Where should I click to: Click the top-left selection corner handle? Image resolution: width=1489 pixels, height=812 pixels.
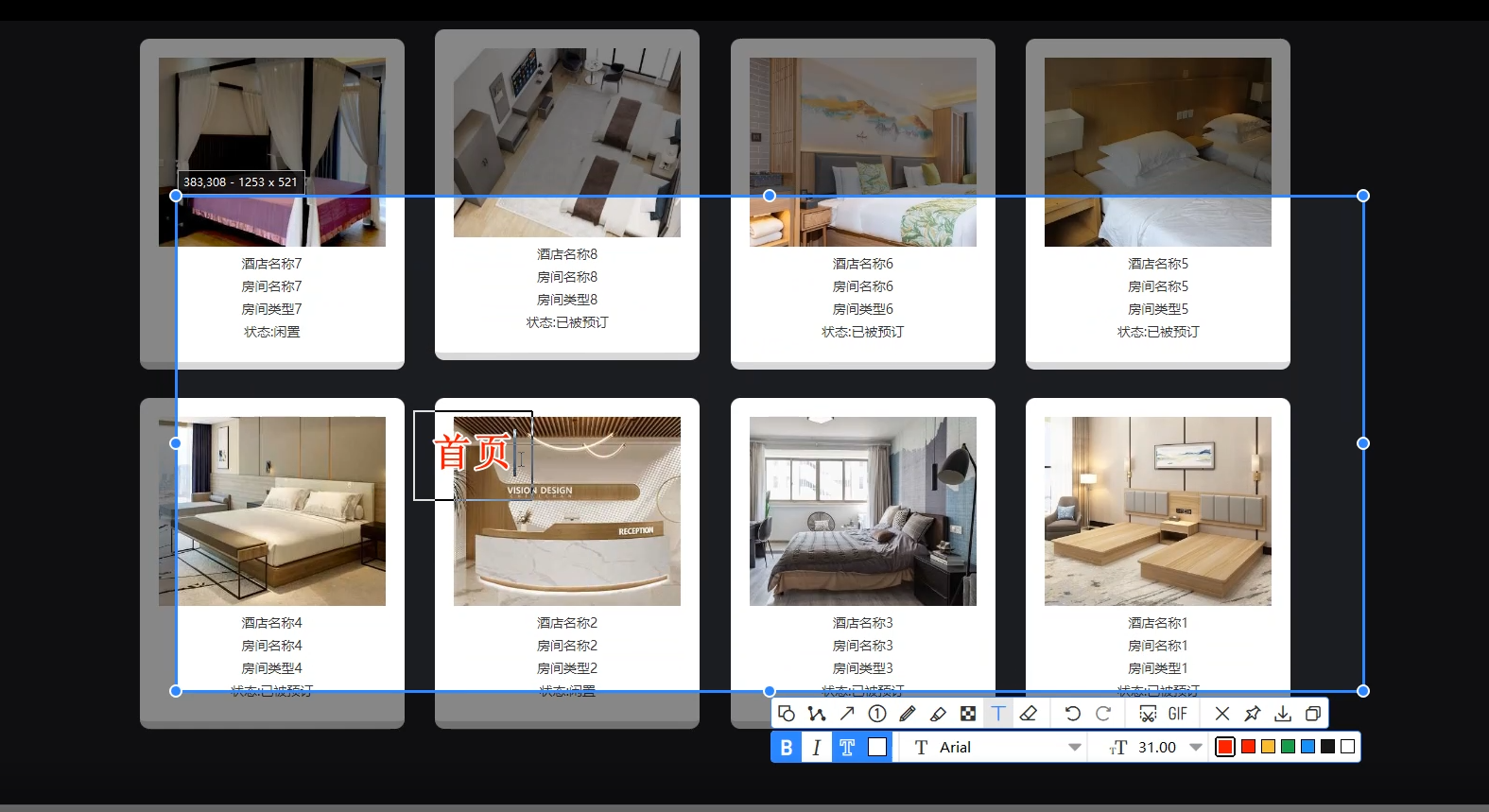tap(176, 196)
